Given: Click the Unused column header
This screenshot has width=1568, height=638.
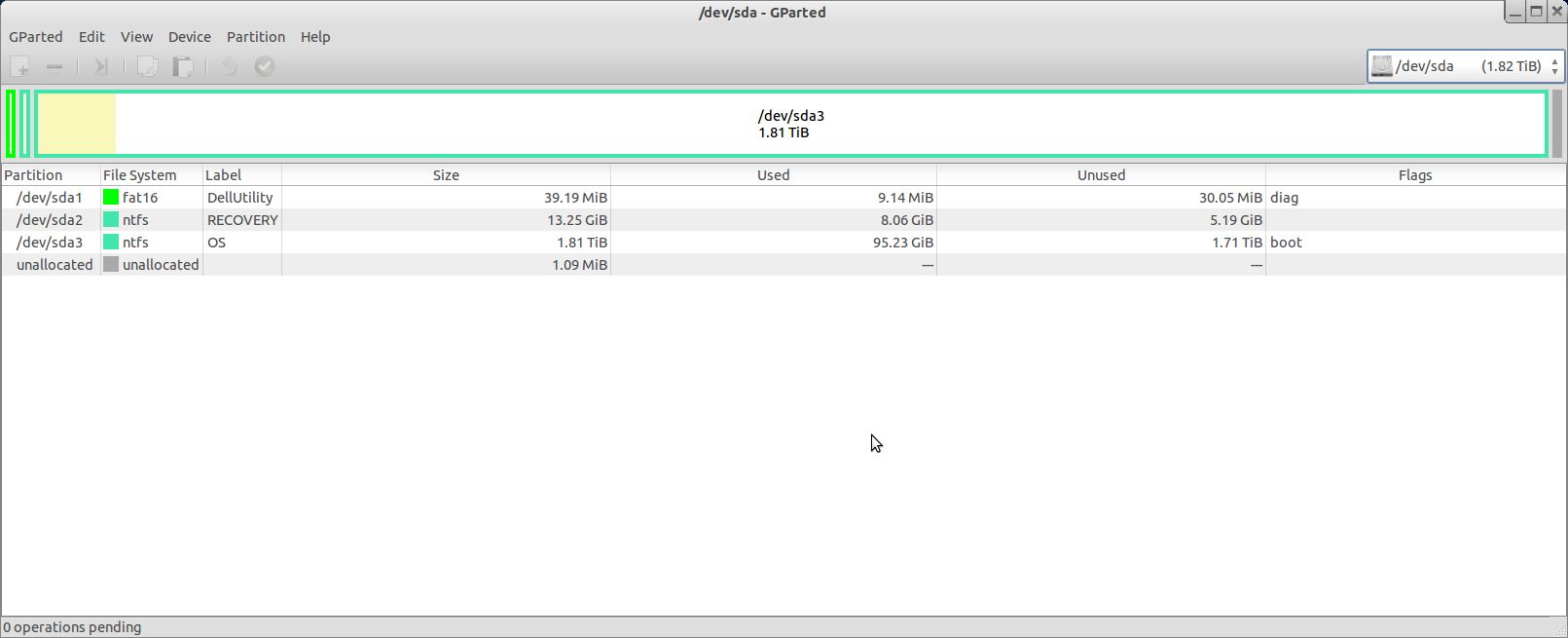Looking at the screenshot, I should (1101, 175).
